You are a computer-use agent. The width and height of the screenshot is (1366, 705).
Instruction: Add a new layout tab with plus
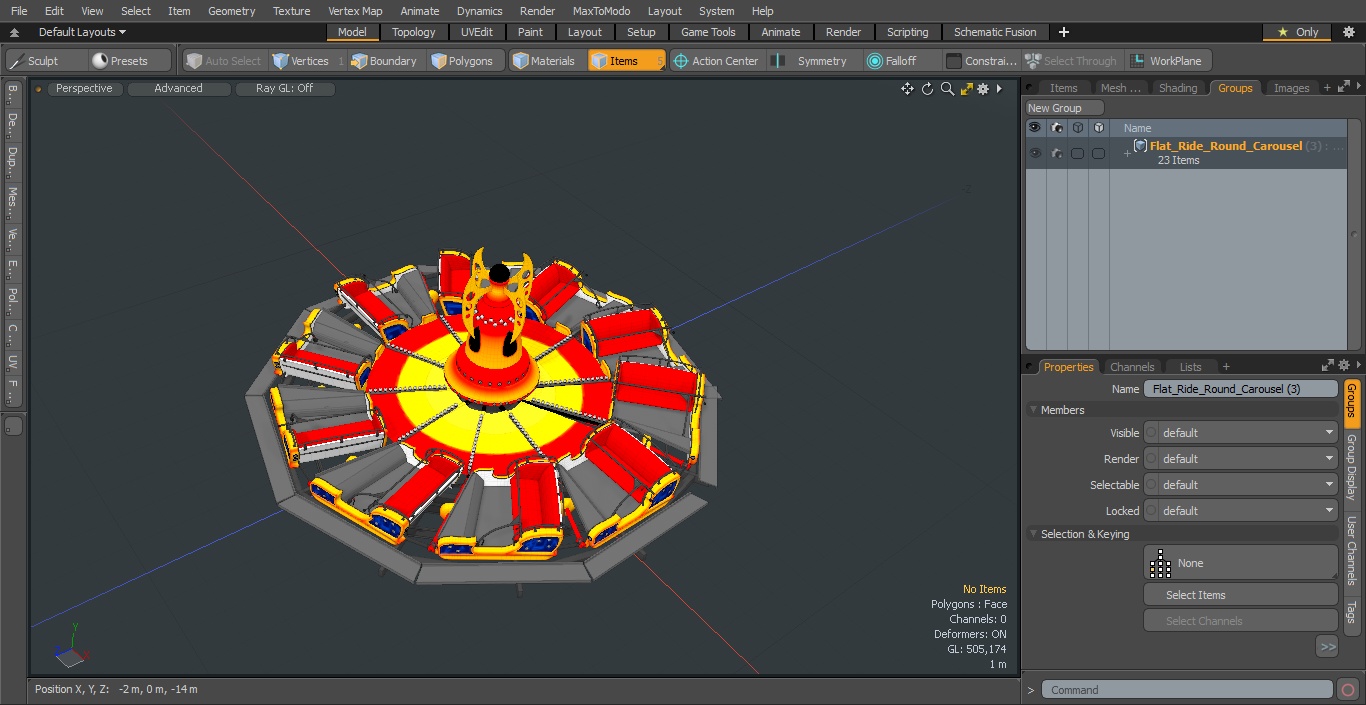pos(1063,32)
